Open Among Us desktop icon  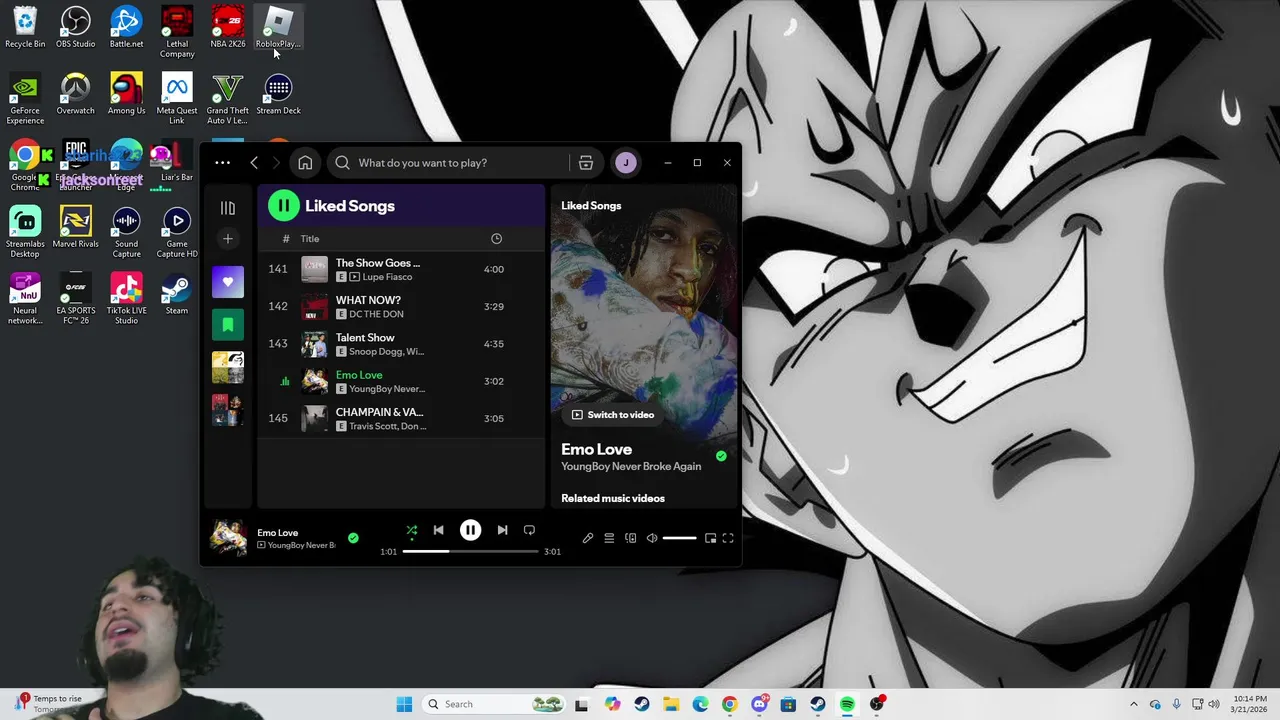126,94
